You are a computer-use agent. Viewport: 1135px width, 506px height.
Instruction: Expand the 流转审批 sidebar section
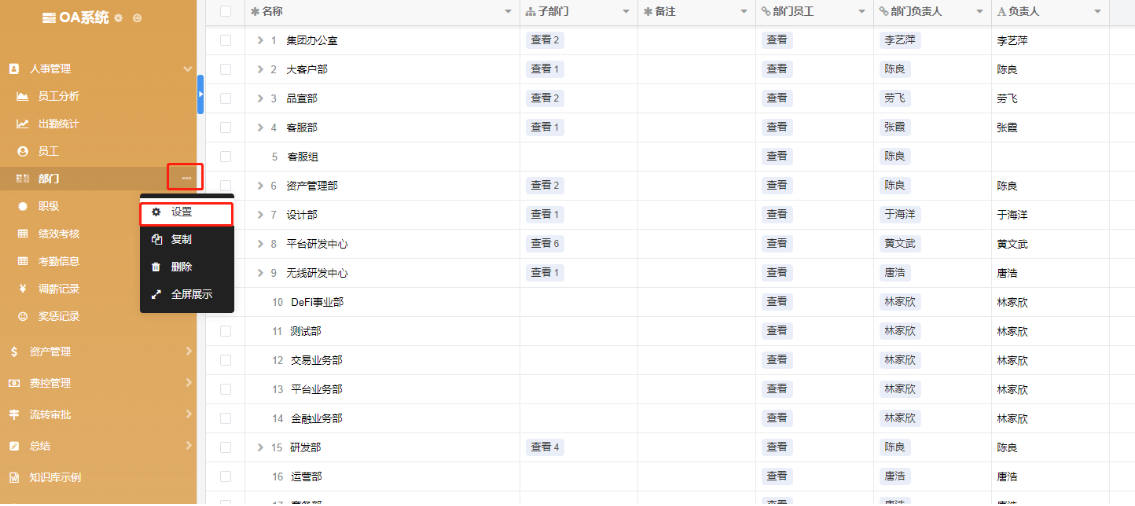[x=188, y=415]
